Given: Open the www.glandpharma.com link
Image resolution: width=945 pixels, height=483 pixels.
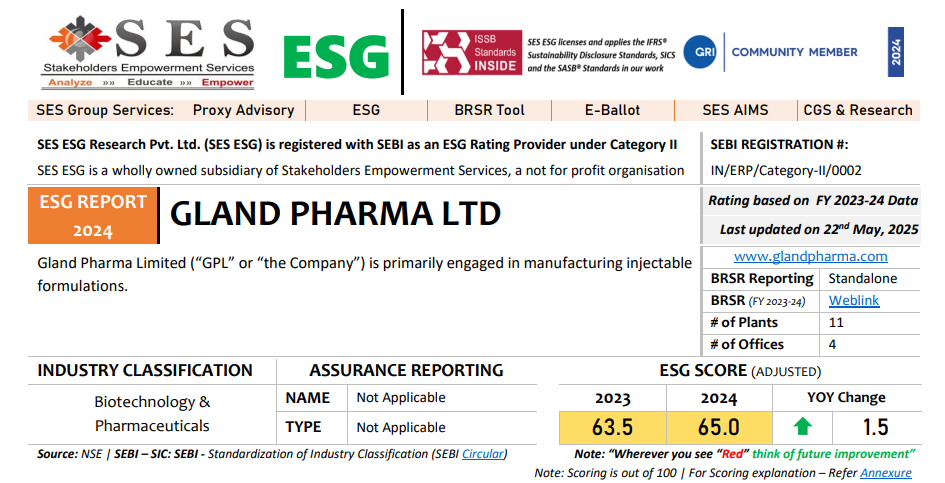Looking at the screenshot, I should [811, 256].
